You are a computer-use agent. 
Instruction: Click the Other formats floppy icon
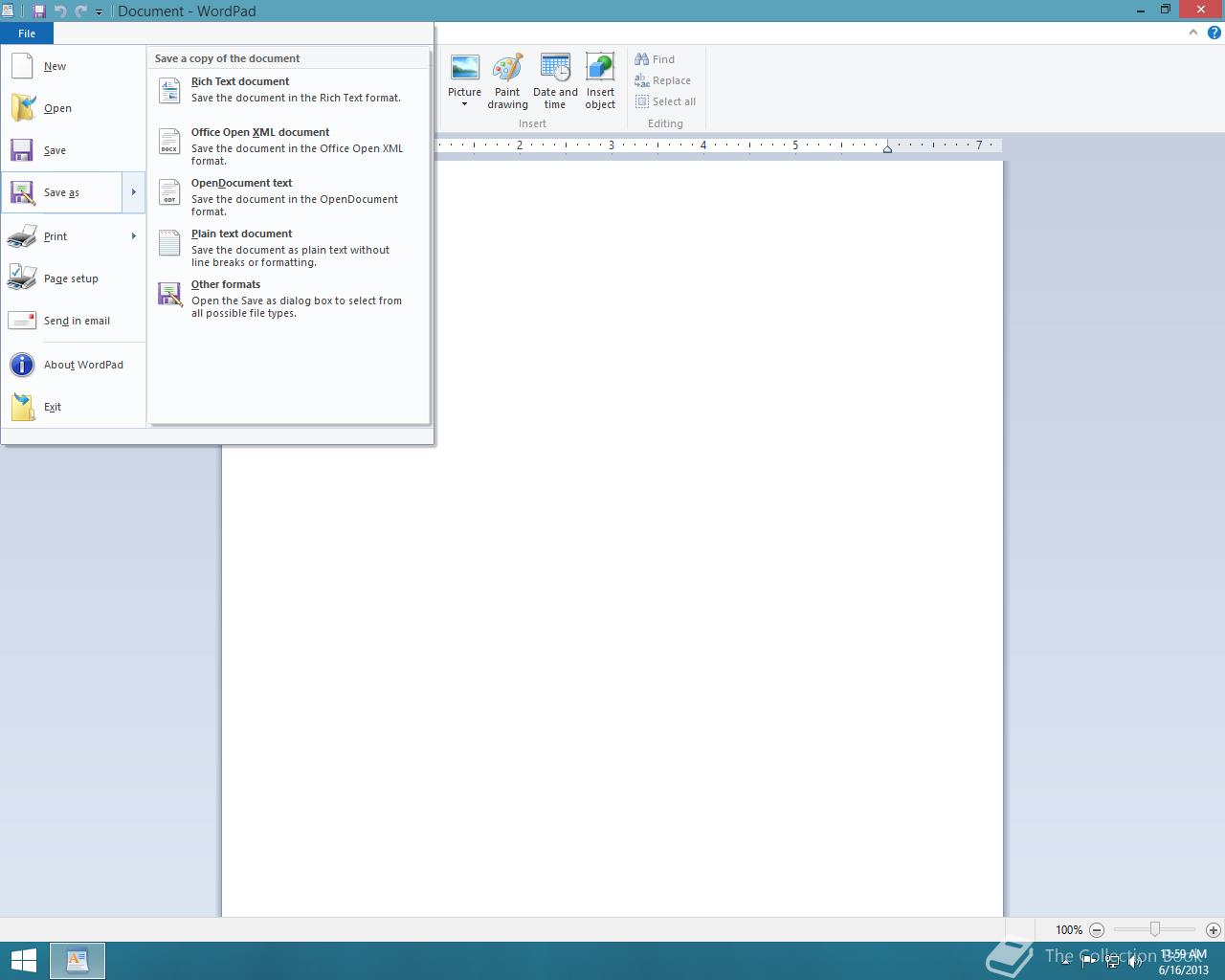[x=170, y=294]
